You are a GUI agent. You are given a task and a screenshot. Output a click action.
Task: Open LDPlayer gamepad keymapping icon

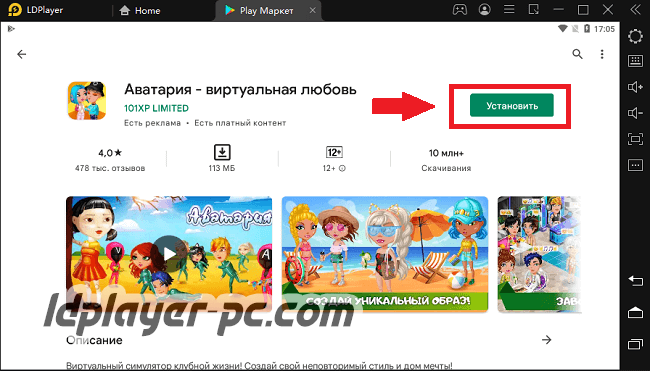pyautogui.click(x=460, y=10)
